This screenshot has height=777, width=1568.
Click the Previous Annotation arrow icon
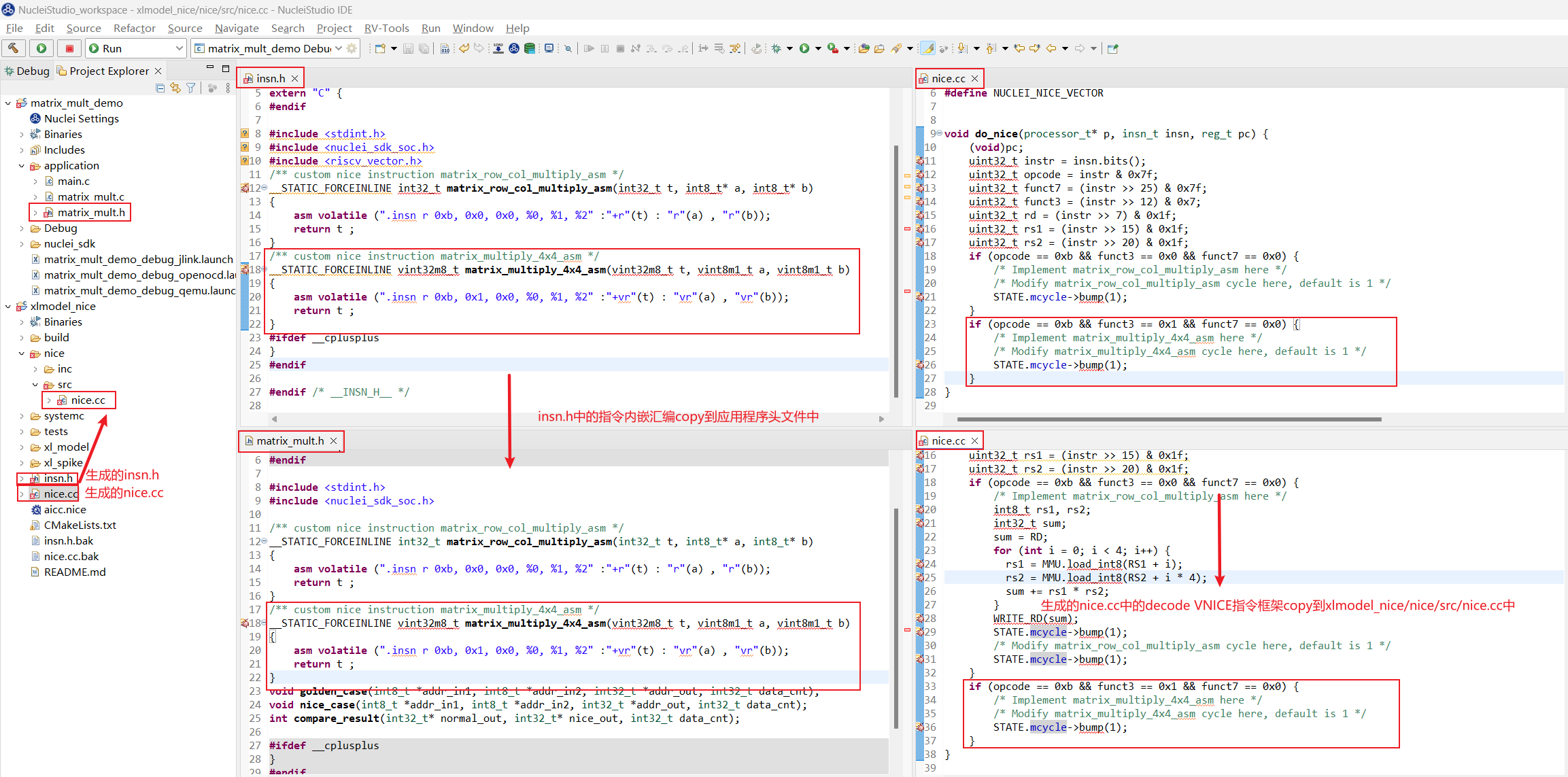click(991, 48)
